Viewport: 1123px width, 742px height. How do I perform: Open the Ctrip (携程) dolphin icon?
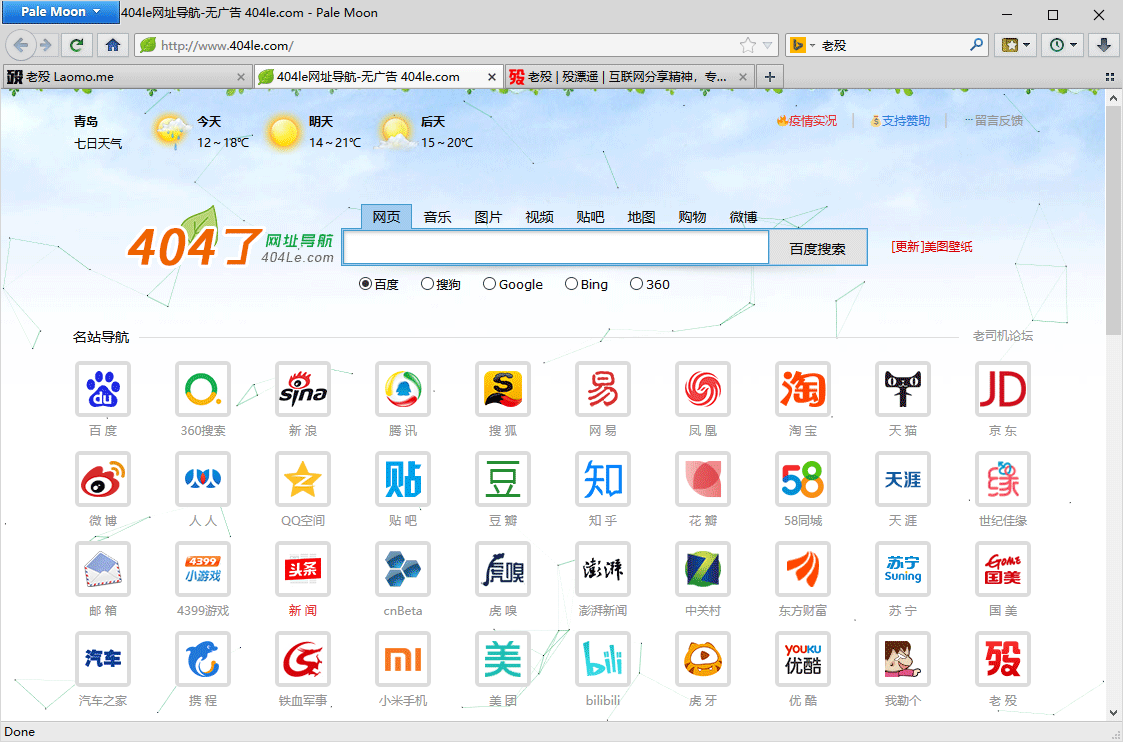pyautogui.click(x=203, y=659)
